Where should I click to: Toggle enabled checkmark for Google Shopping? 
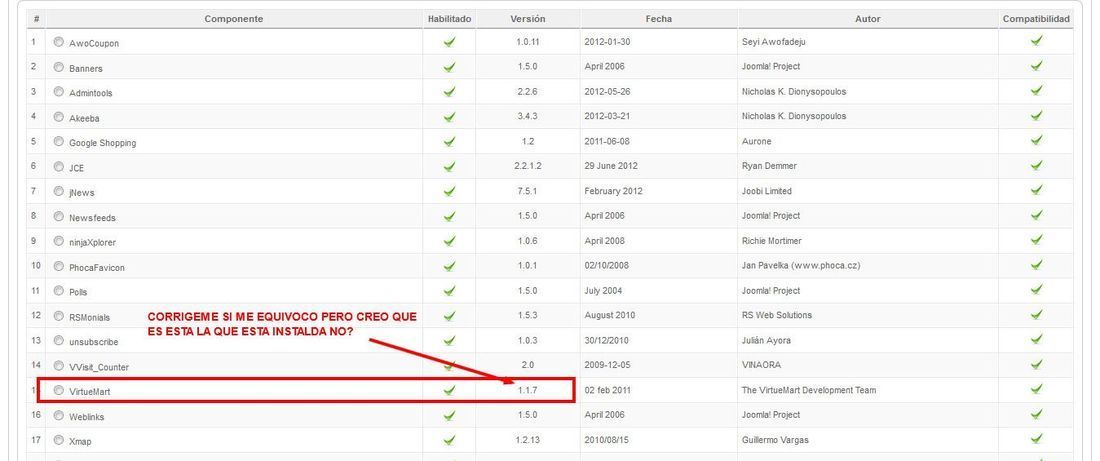click(x=450, y=142)
